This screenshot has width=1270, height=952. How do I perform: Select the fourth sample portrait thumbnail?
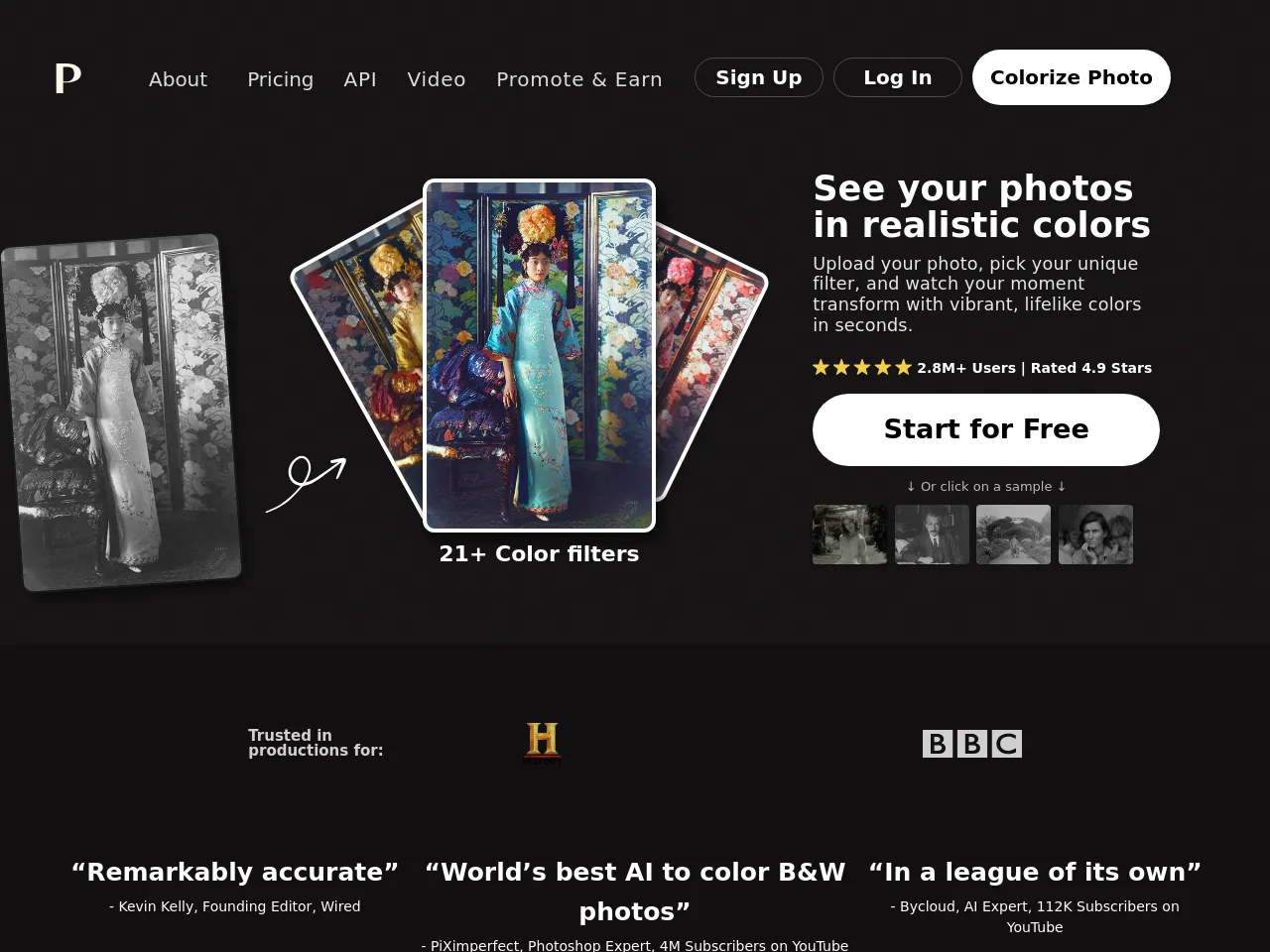tap(1095, 535)
